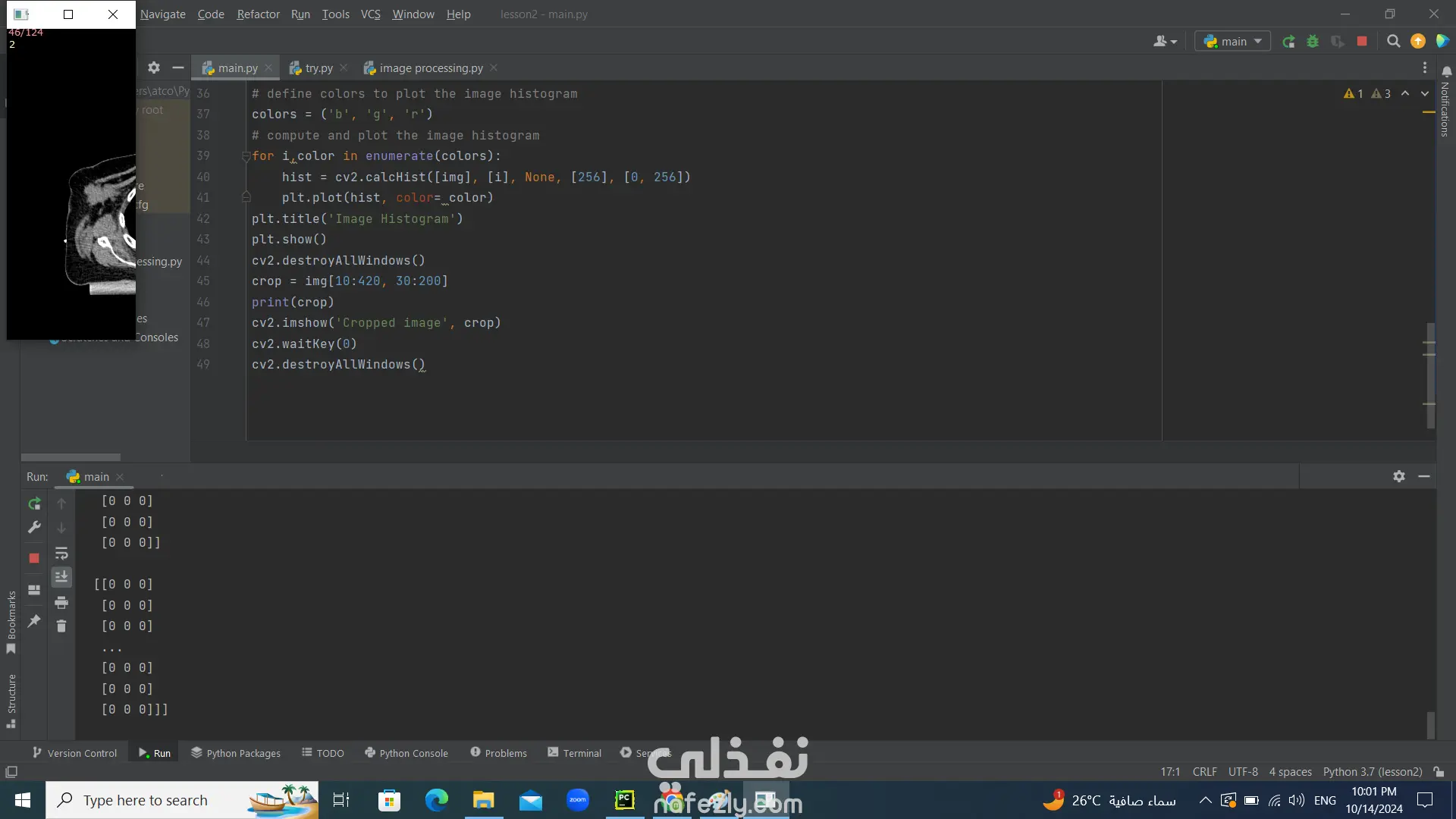Screen dimensions: 1456x819
Task: Open Run panel settings gear icon
Action: click(1399, 476)
